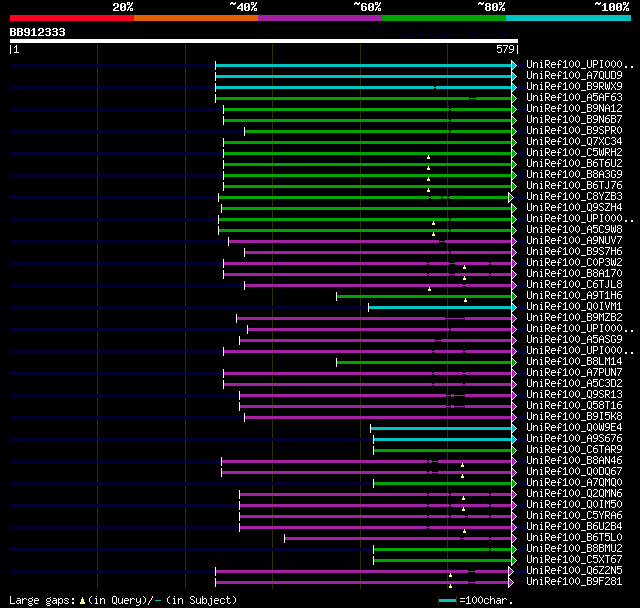The height and width of the screenshot is (608, 640).
Task: Pick the UniRef100_Q9SR13 entry
Action: click(574, 395)
